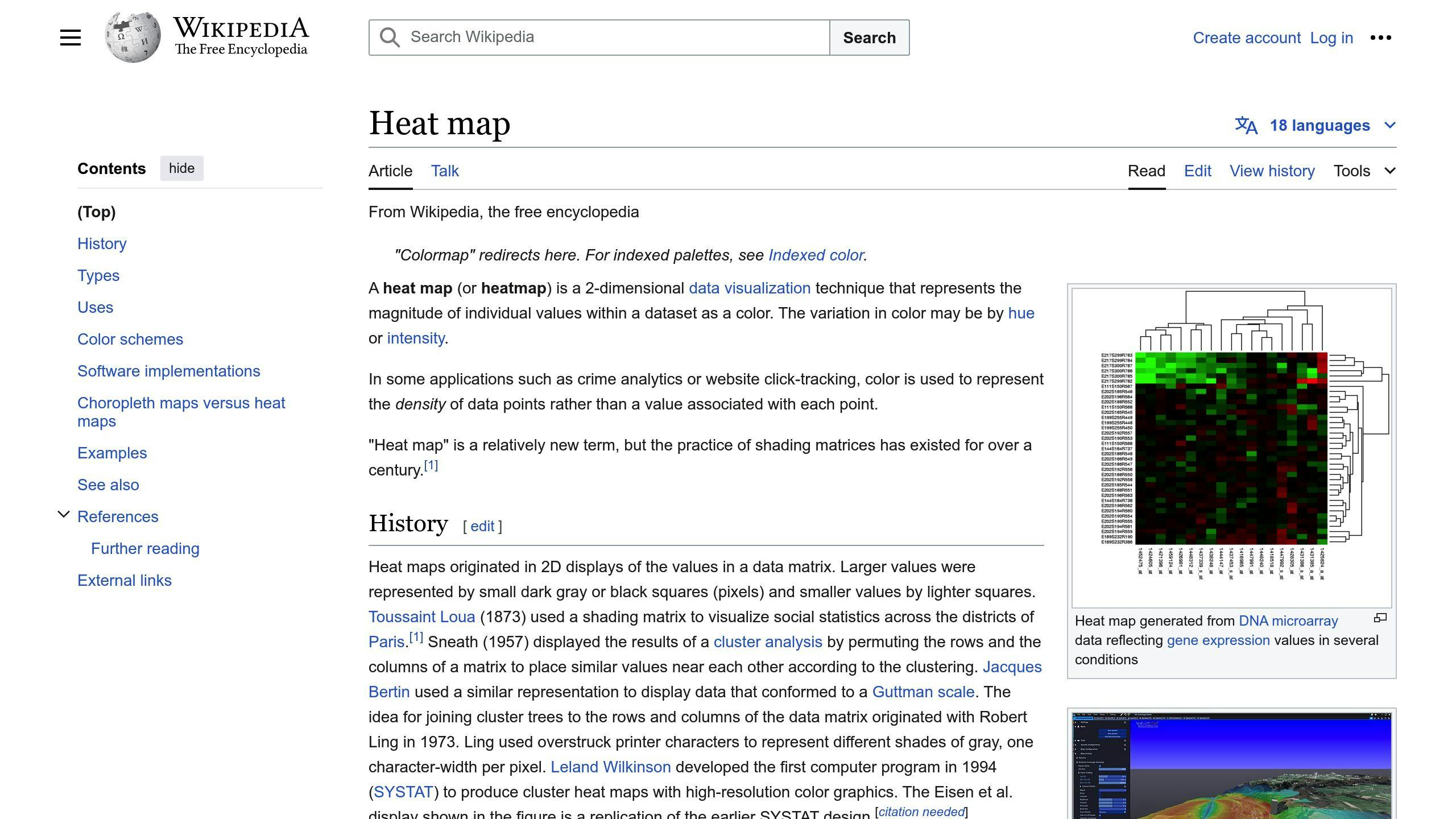This screenshot has width=1456, height=819.
Task: Expand the Tools dropdown menu
Action: tap(1363, 170)
